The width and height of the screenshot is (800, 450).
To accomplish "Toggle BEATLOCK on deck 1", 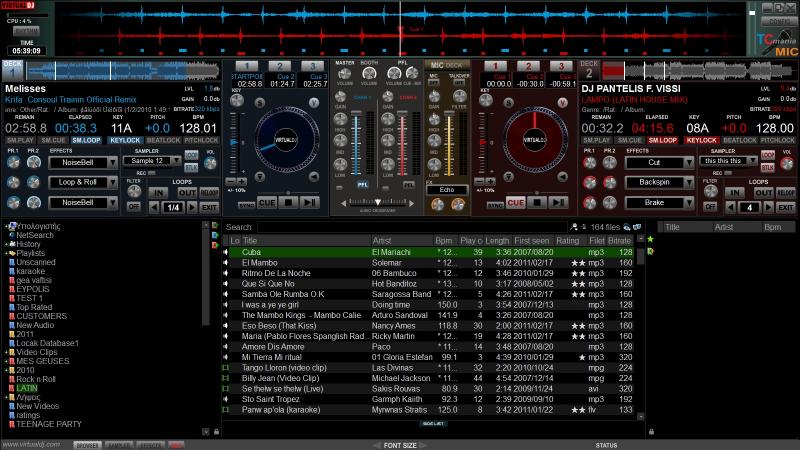I will click(x=163, y=140).
